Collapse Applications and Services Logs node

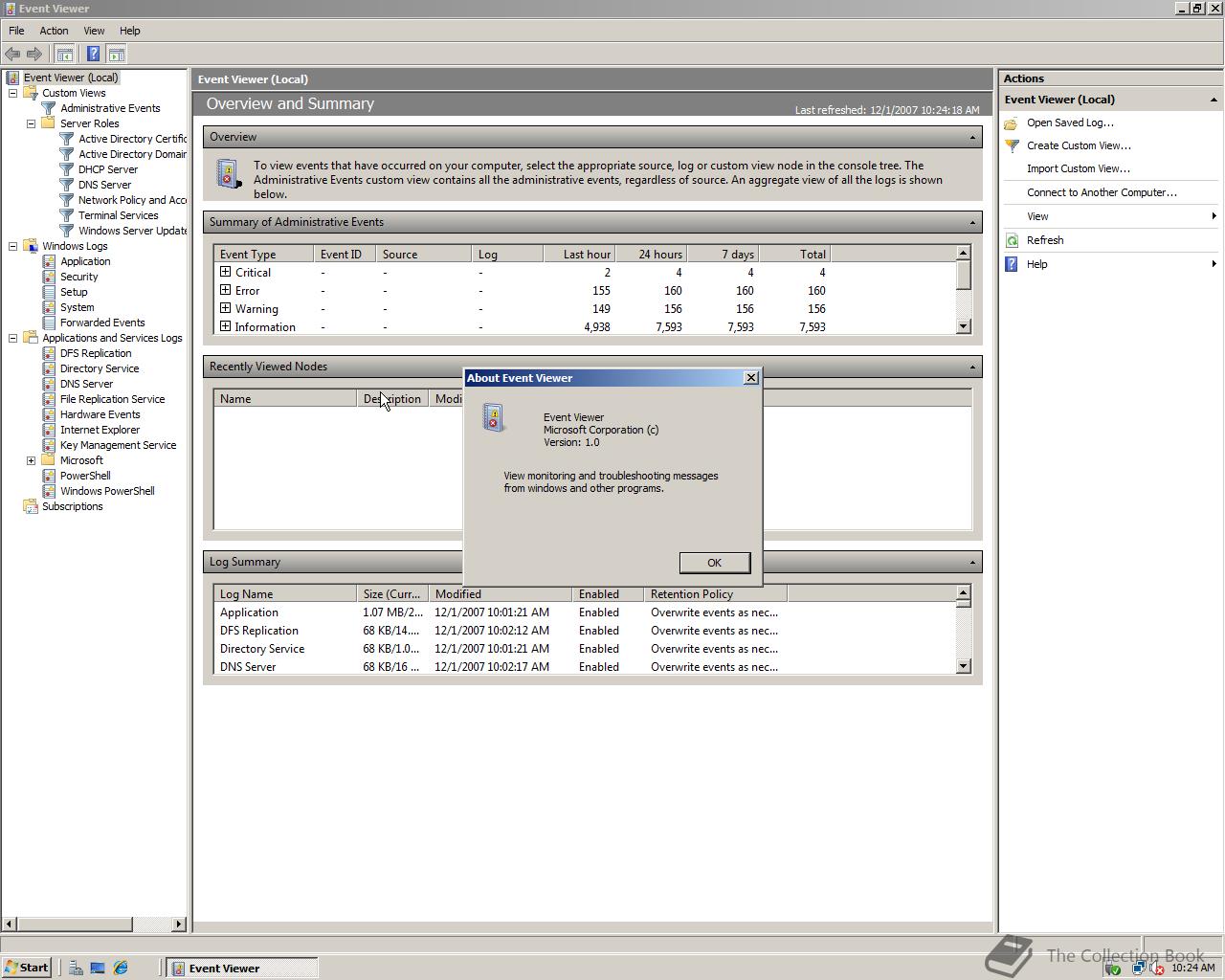click(x=12, y=338)
